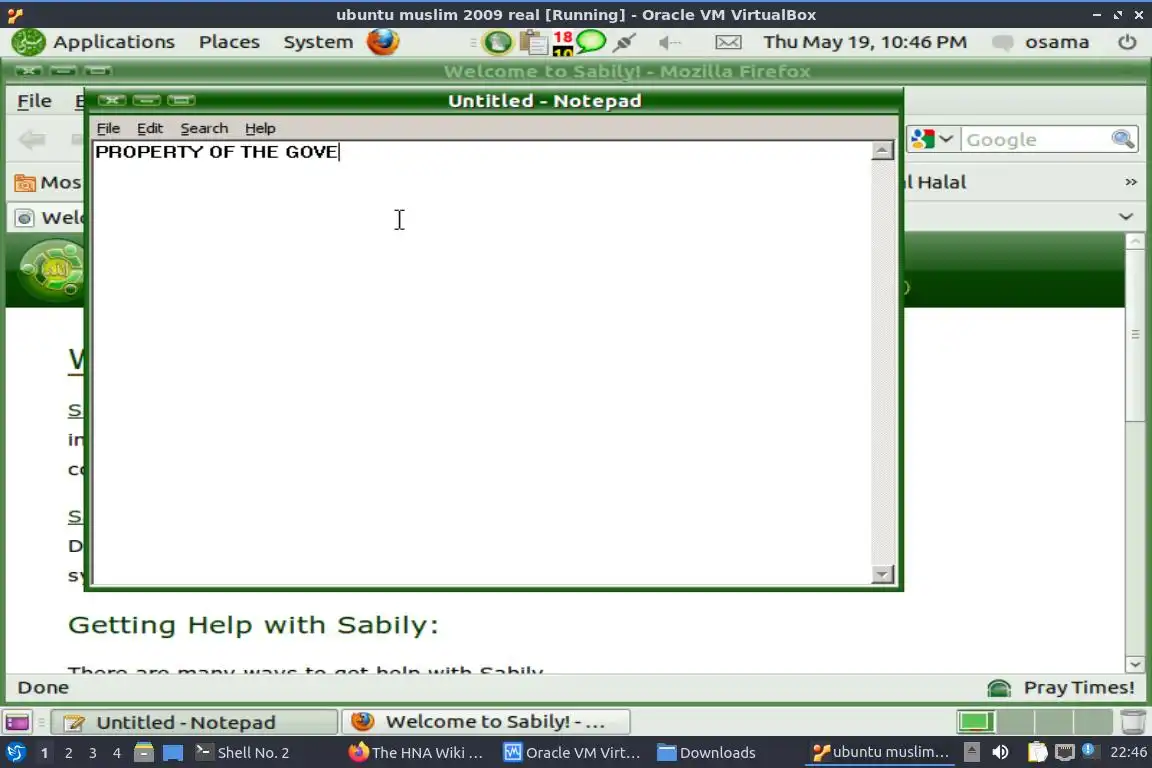Screen dimensions: 1152x768
Task: Click the Pray Times! status bar button
Action: coord(1079,687)
